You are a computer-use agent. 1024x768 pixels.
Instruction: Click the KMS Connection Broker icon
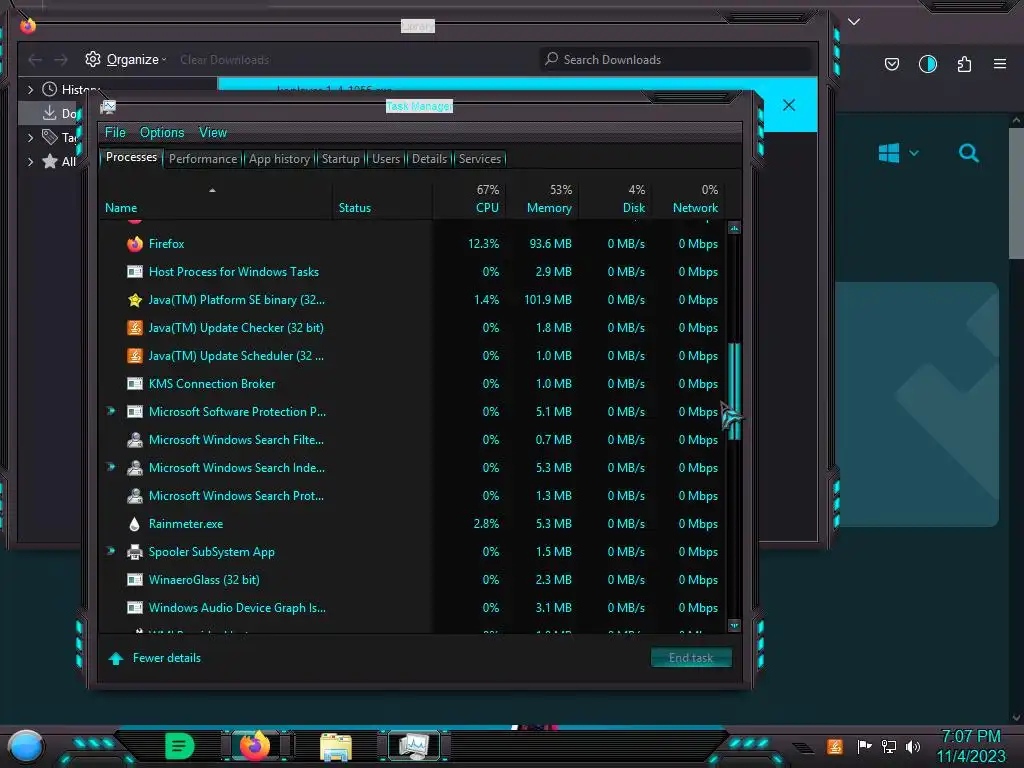(135, 384)
